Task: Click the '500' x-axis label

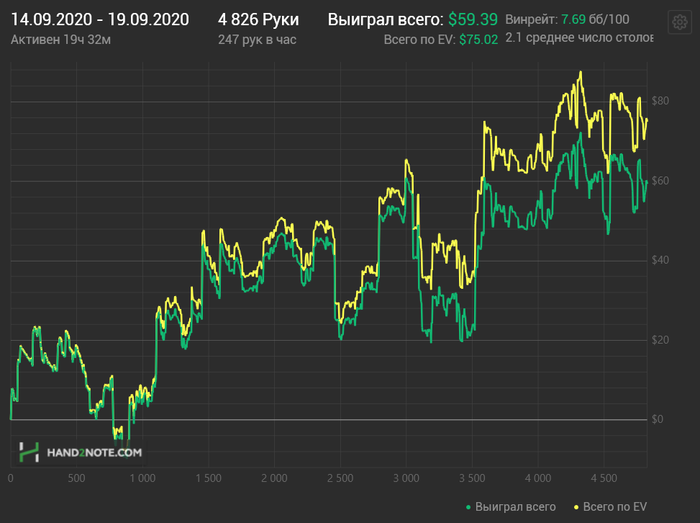Action: pyautogui.click(x=76, y=478)
